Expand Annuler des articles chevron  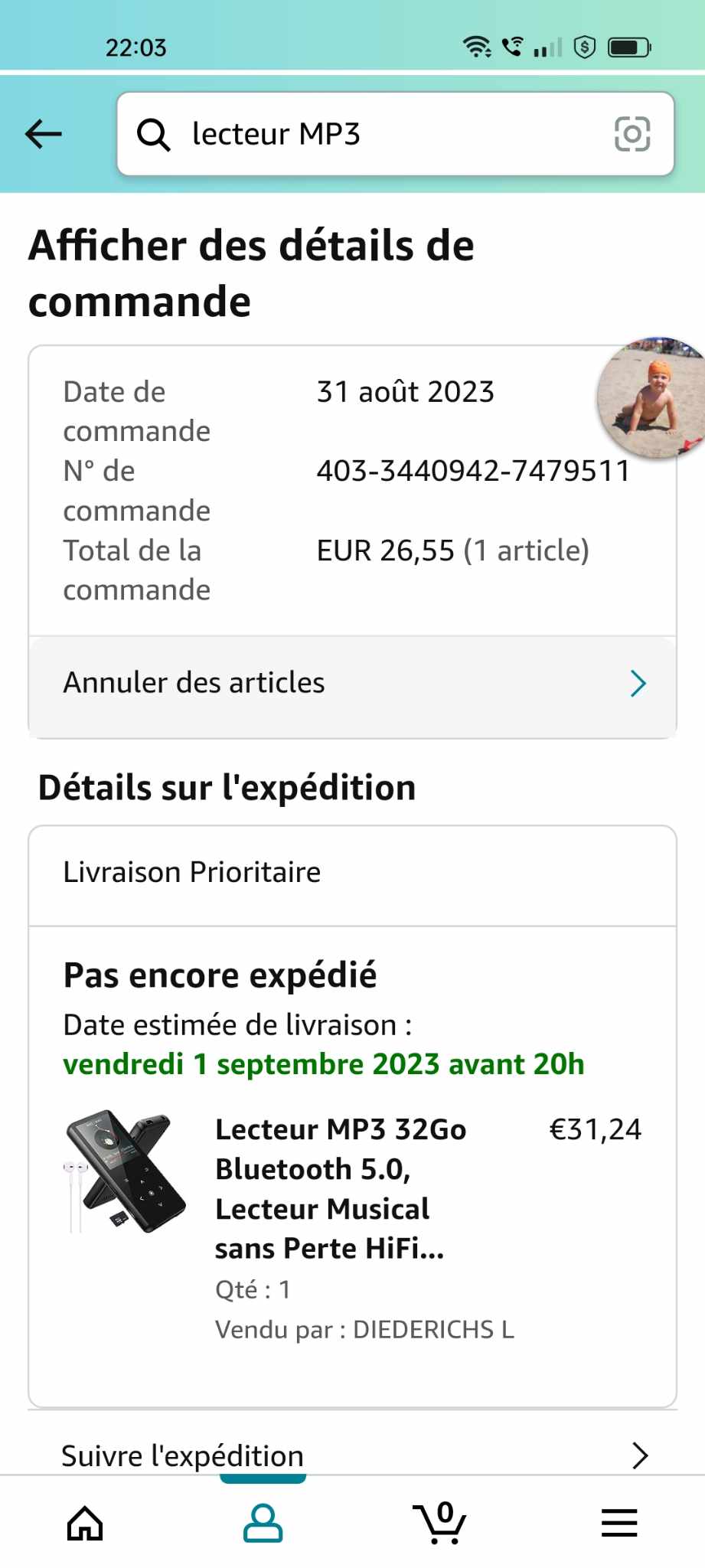click(638, 683)
